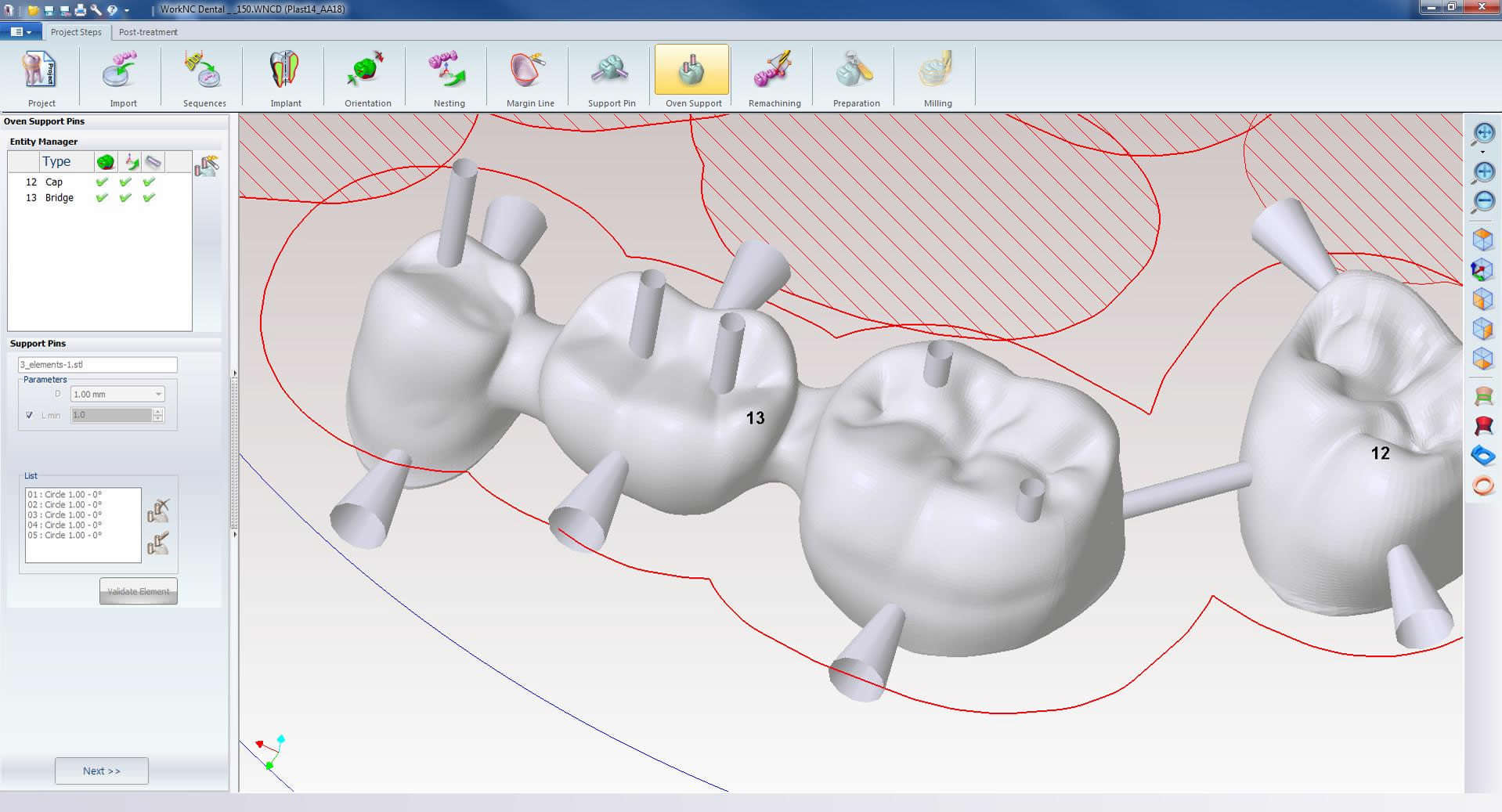Toggle the L min checkbox
The width and height of the screenshot is (1502, 812).
[30, 415]
